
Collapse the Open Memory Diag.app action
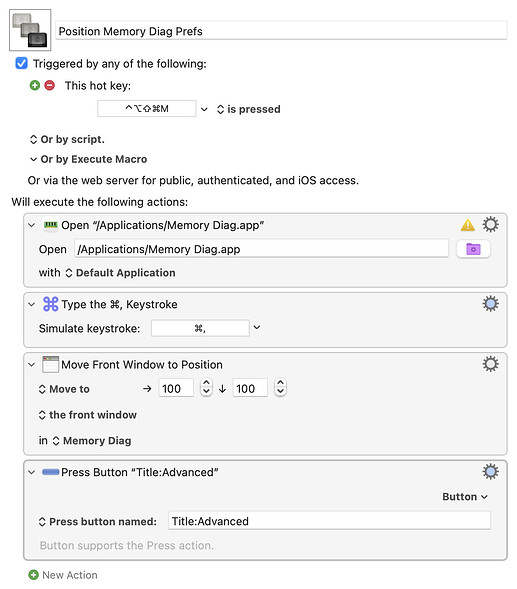point(32,225)
